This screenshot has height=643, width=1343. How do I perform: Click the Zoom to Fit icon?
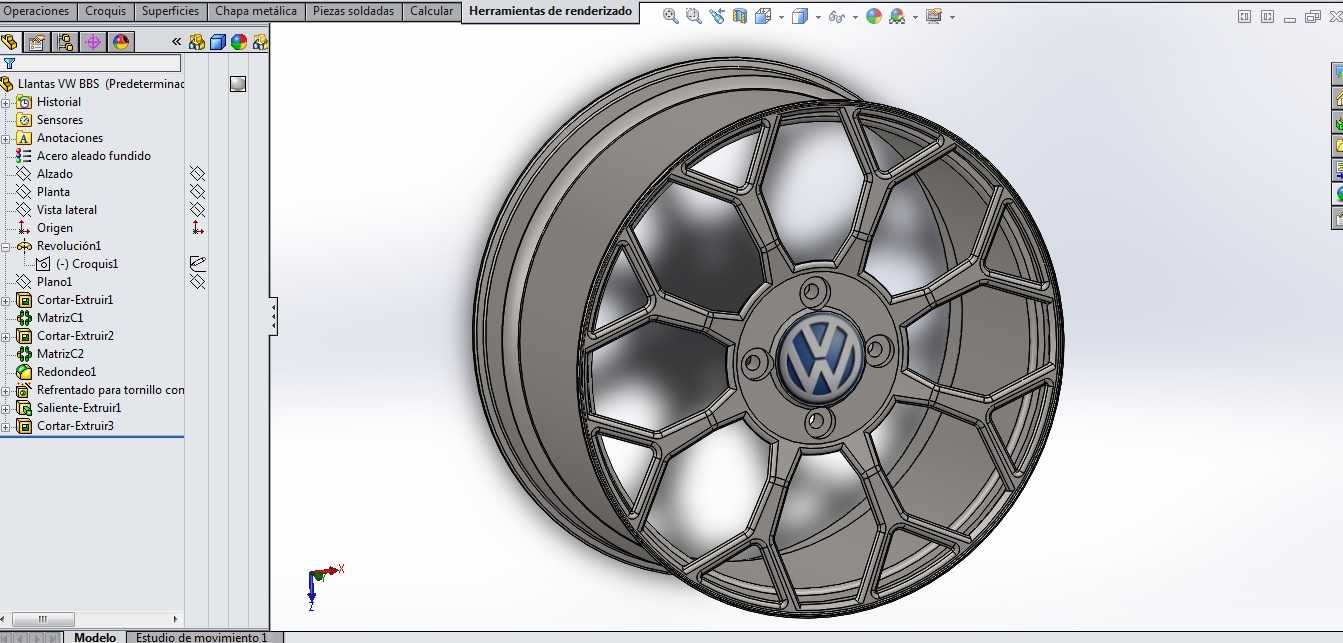tap(671, 17)
